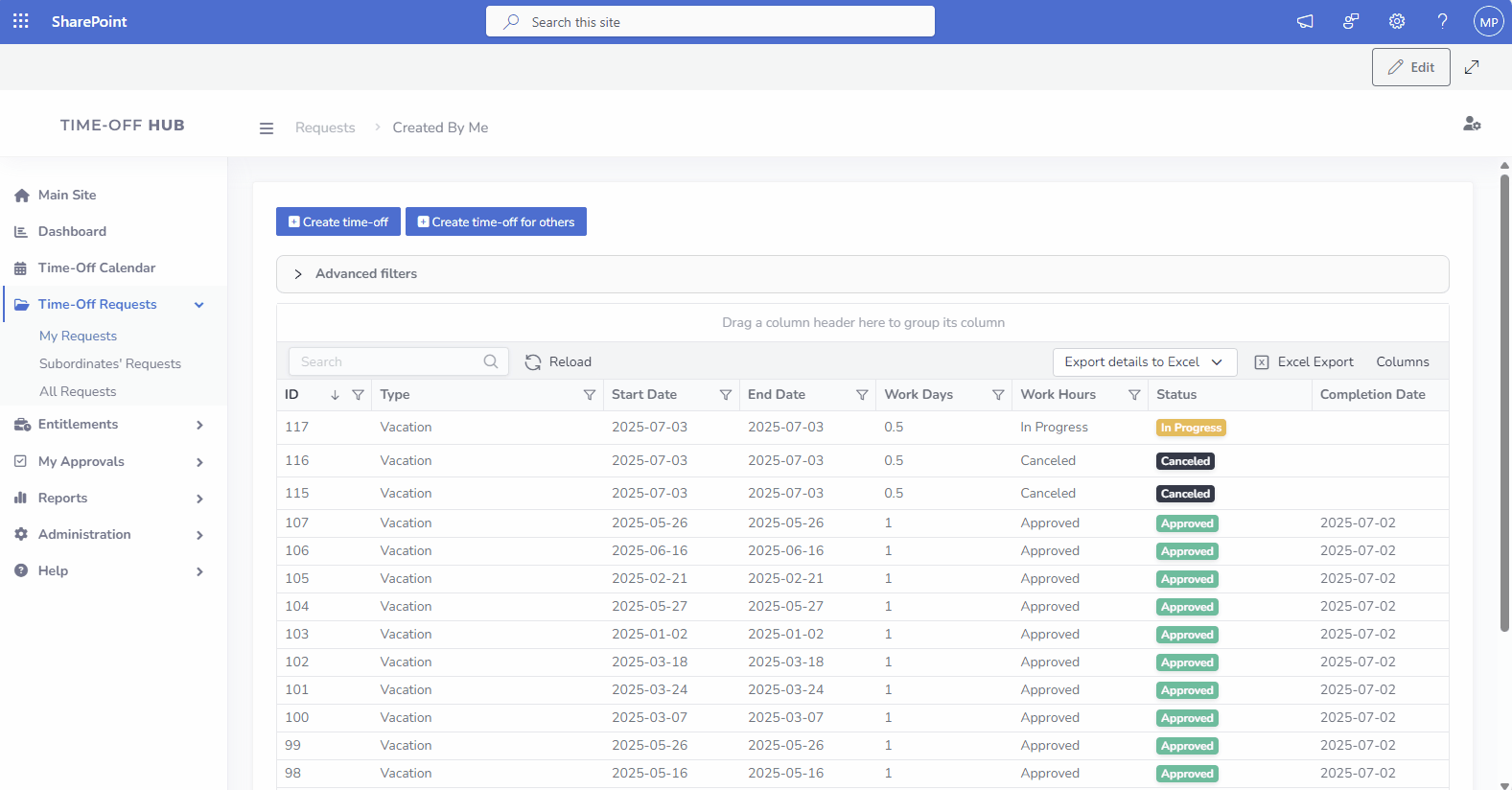Sort by ID column arrow
This screenshot has height=790, width=1512.
[335, 395]
